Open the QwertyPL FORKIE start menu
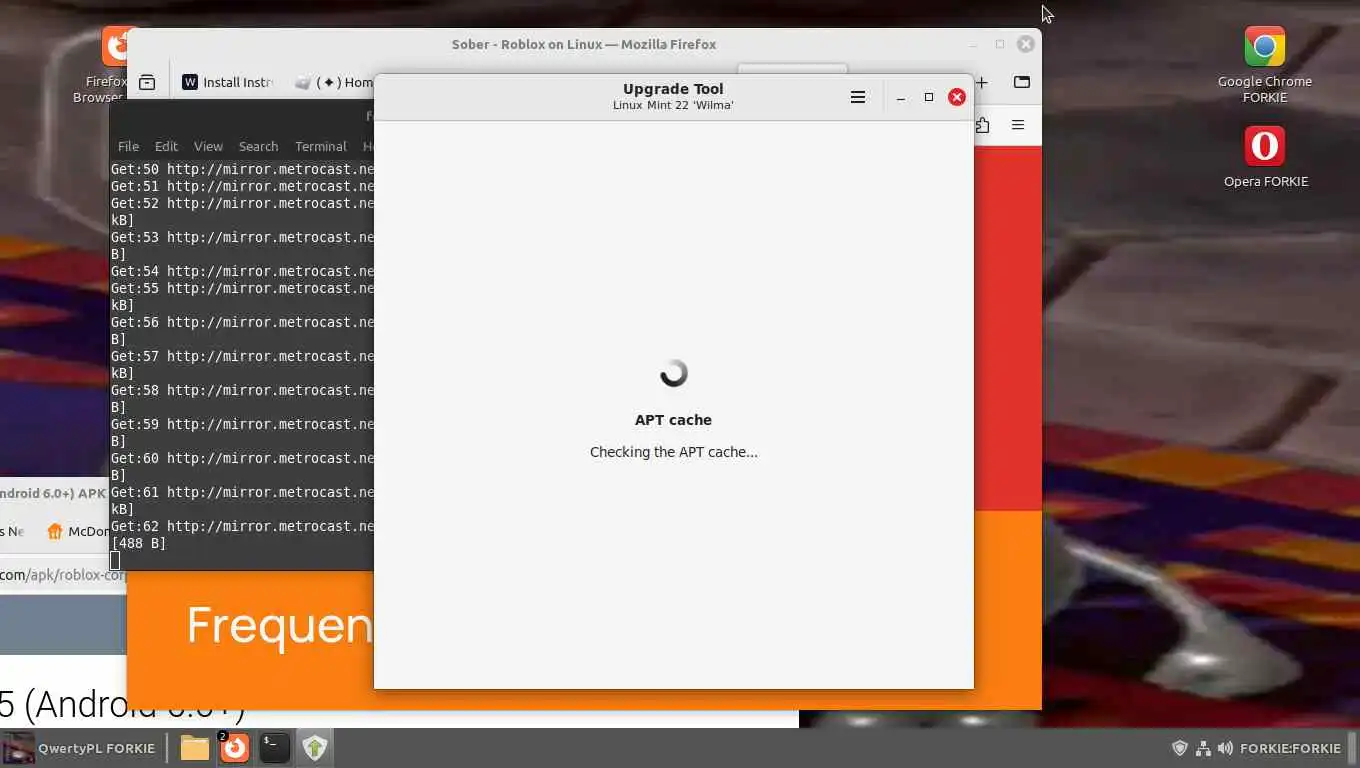The width and height of the screenshot is (1360, 768). point(80,748)
